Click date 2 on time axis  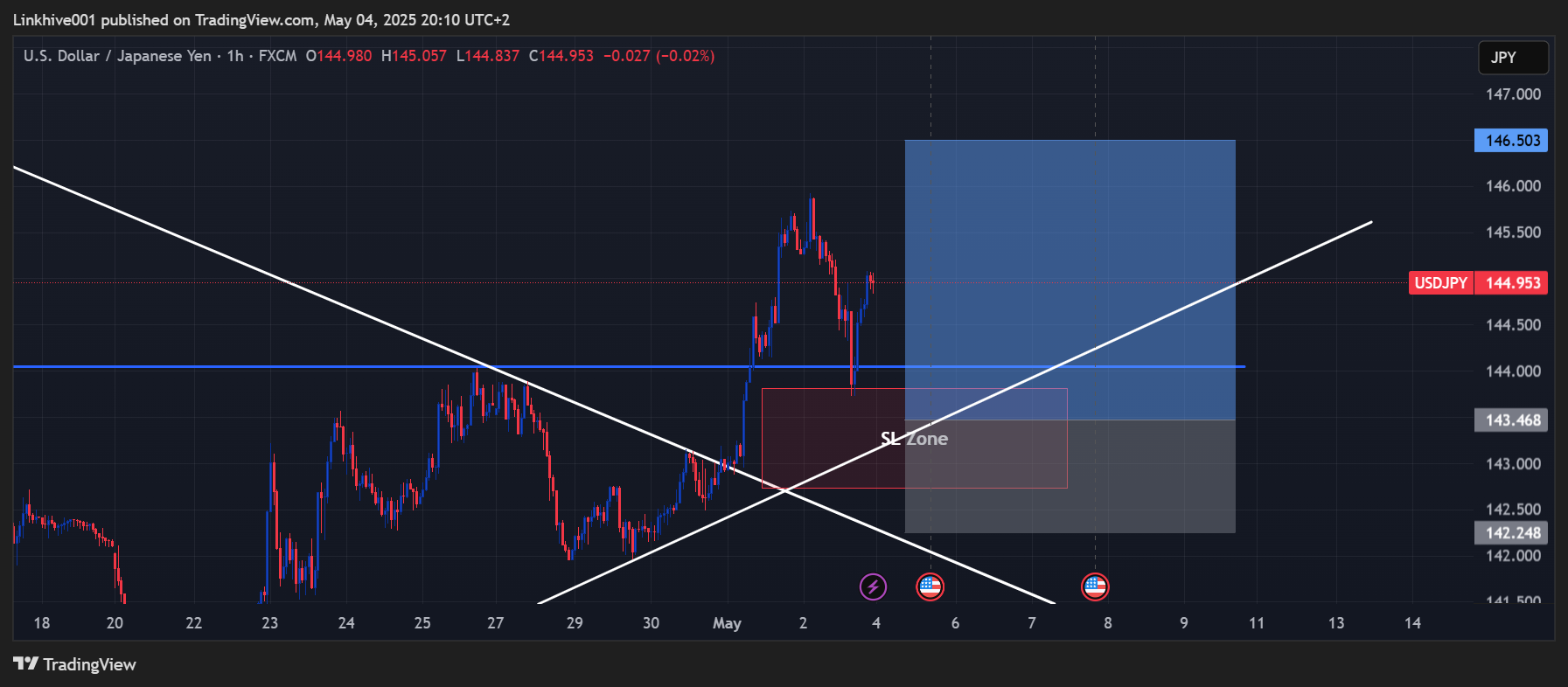coord(803,623)
